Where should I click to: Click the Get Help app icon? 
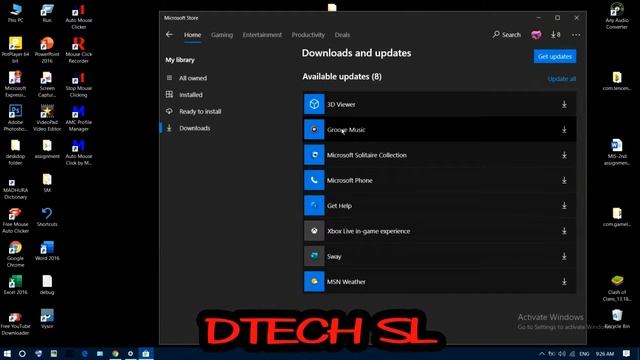[314, 205]
